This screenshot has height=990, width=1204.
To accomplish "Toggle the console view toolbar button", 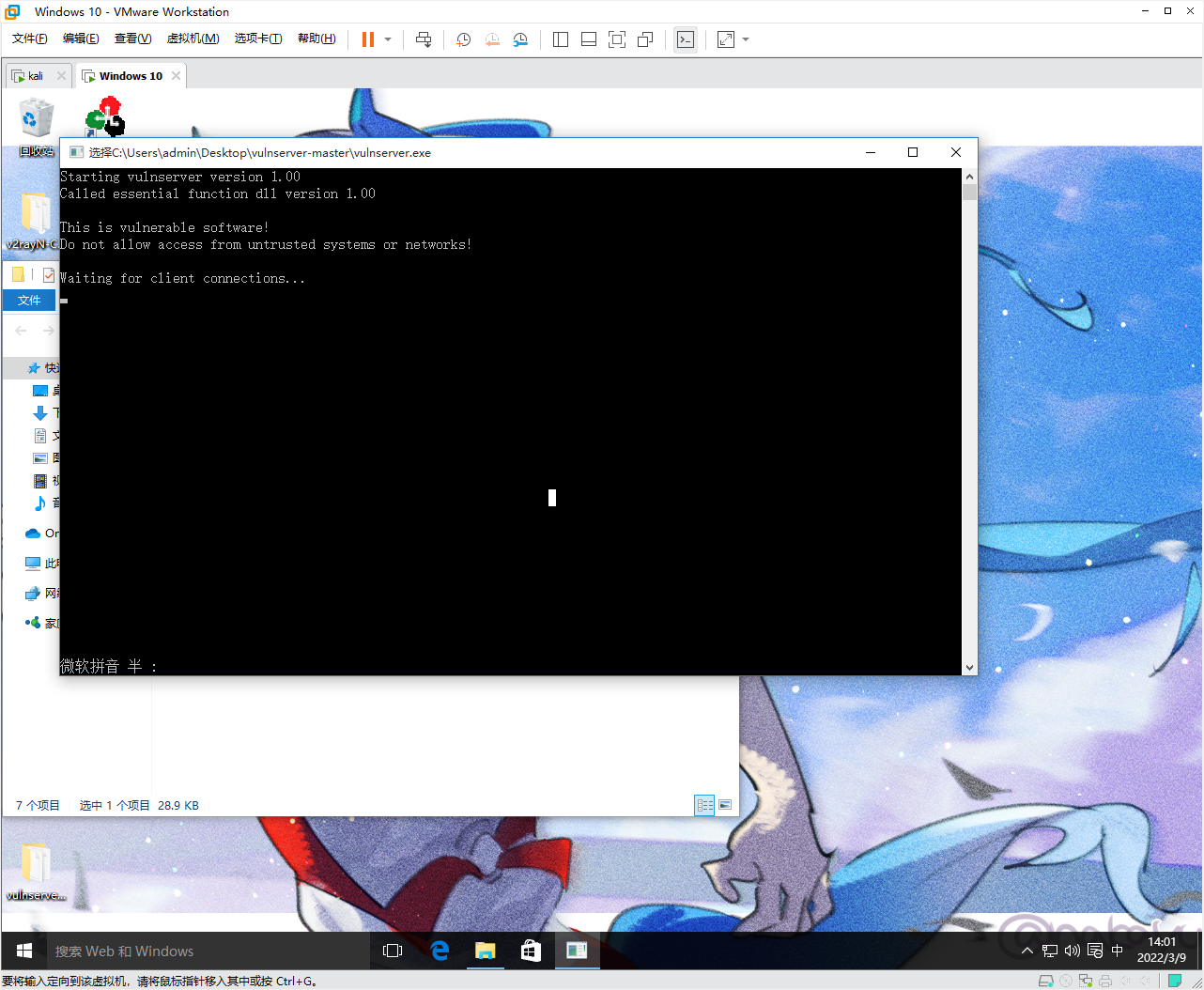I will (x=686, y=39).
